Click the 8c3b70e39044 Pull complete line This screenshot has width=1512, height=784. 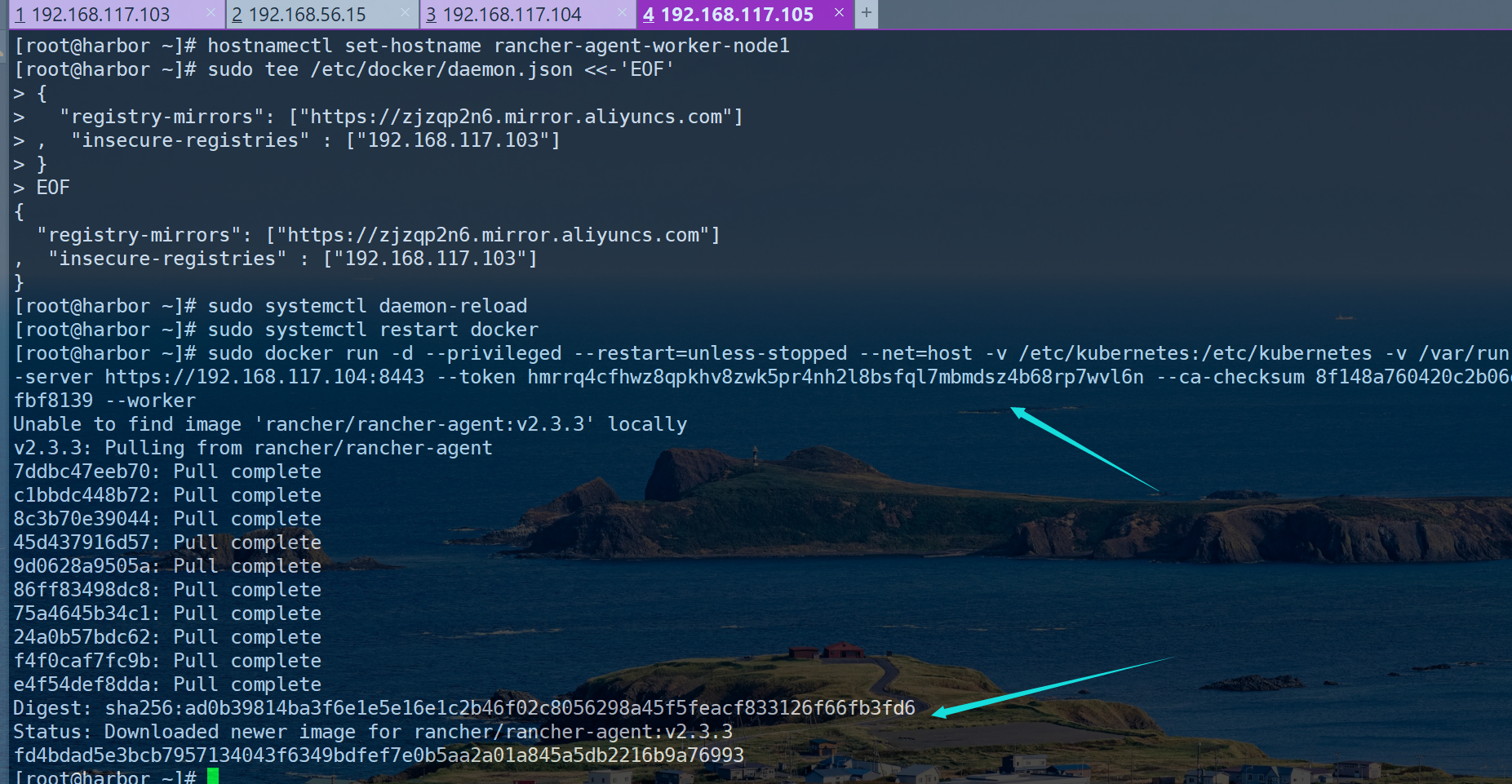[x=167, y=519]
